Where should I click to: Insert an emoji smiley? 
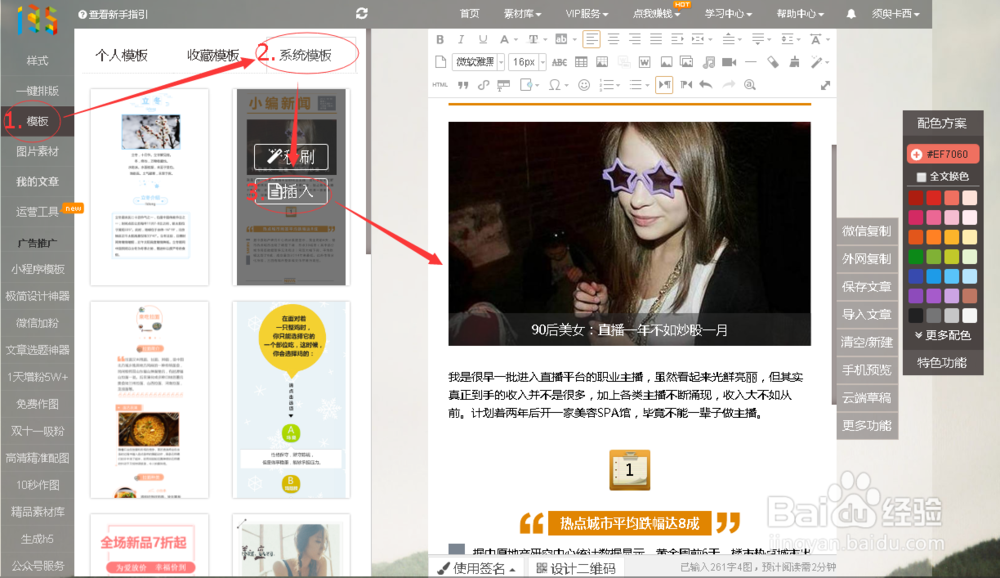point(584,85)
